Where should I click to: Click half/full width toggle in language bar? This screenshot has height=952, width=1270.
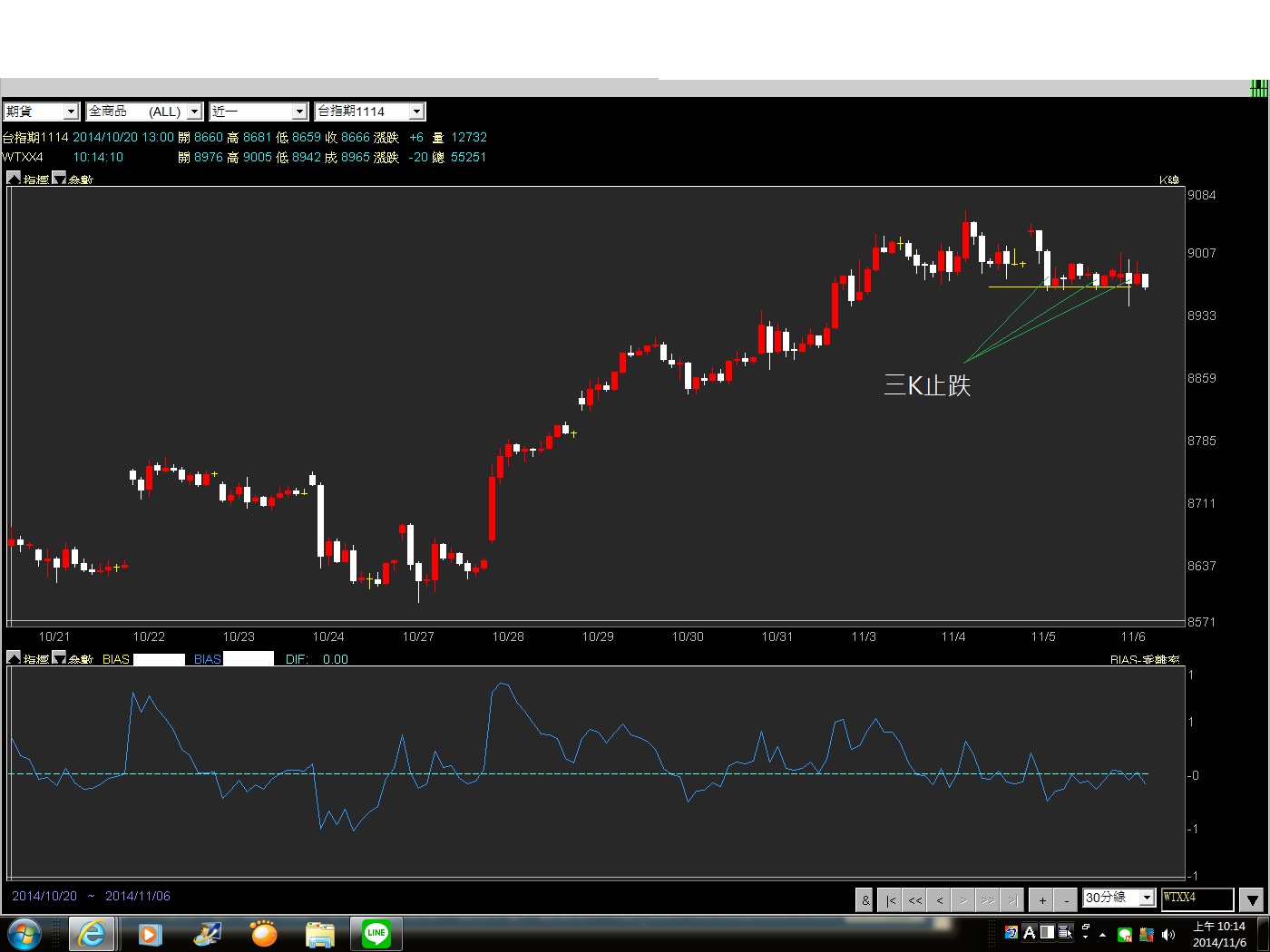[x=1047, y=932]
